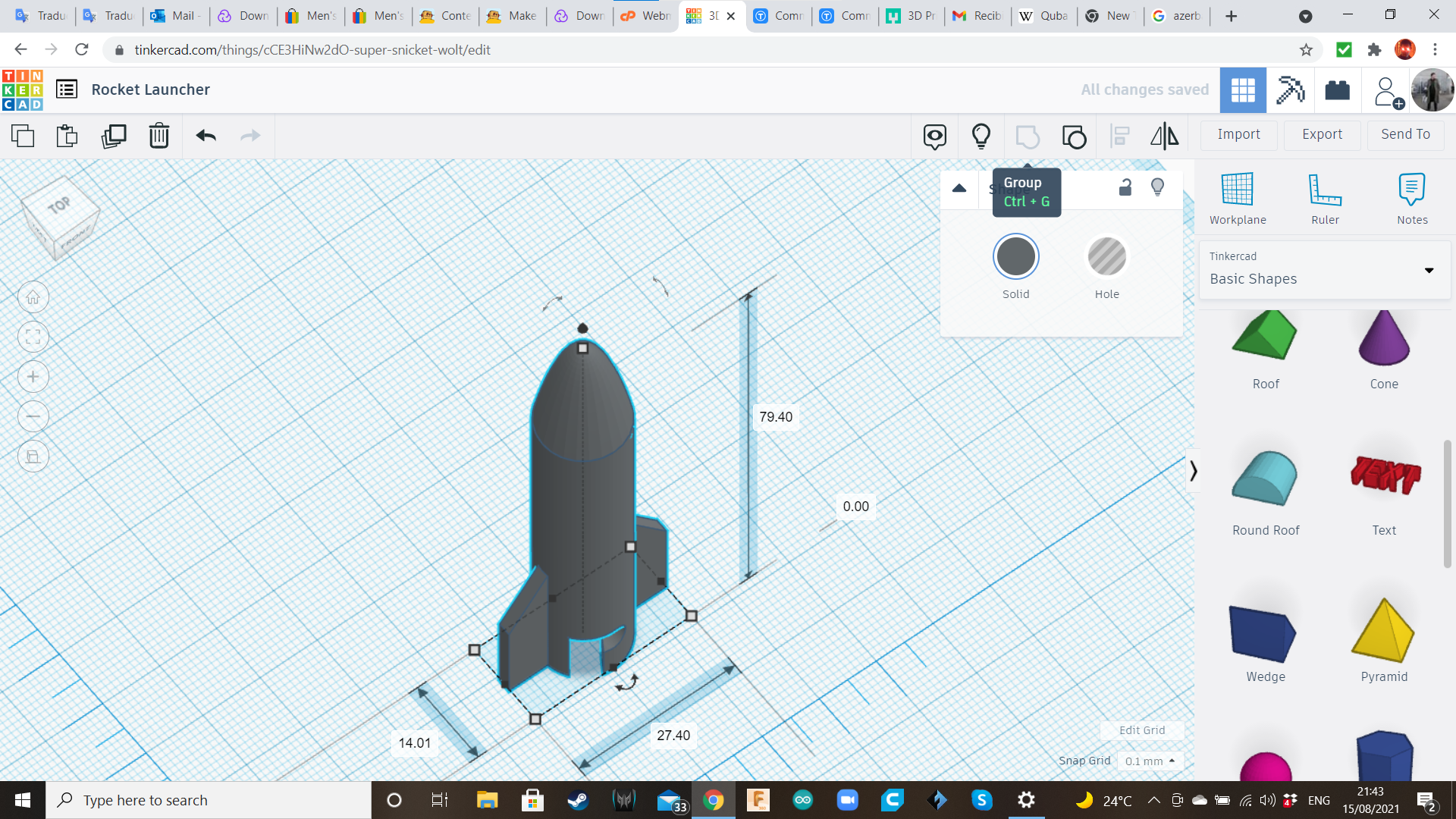Viewport: 1456px width, 819px height.
Task: Open the Basic Shapes category dropdown
Action: tap(1324, 271)
